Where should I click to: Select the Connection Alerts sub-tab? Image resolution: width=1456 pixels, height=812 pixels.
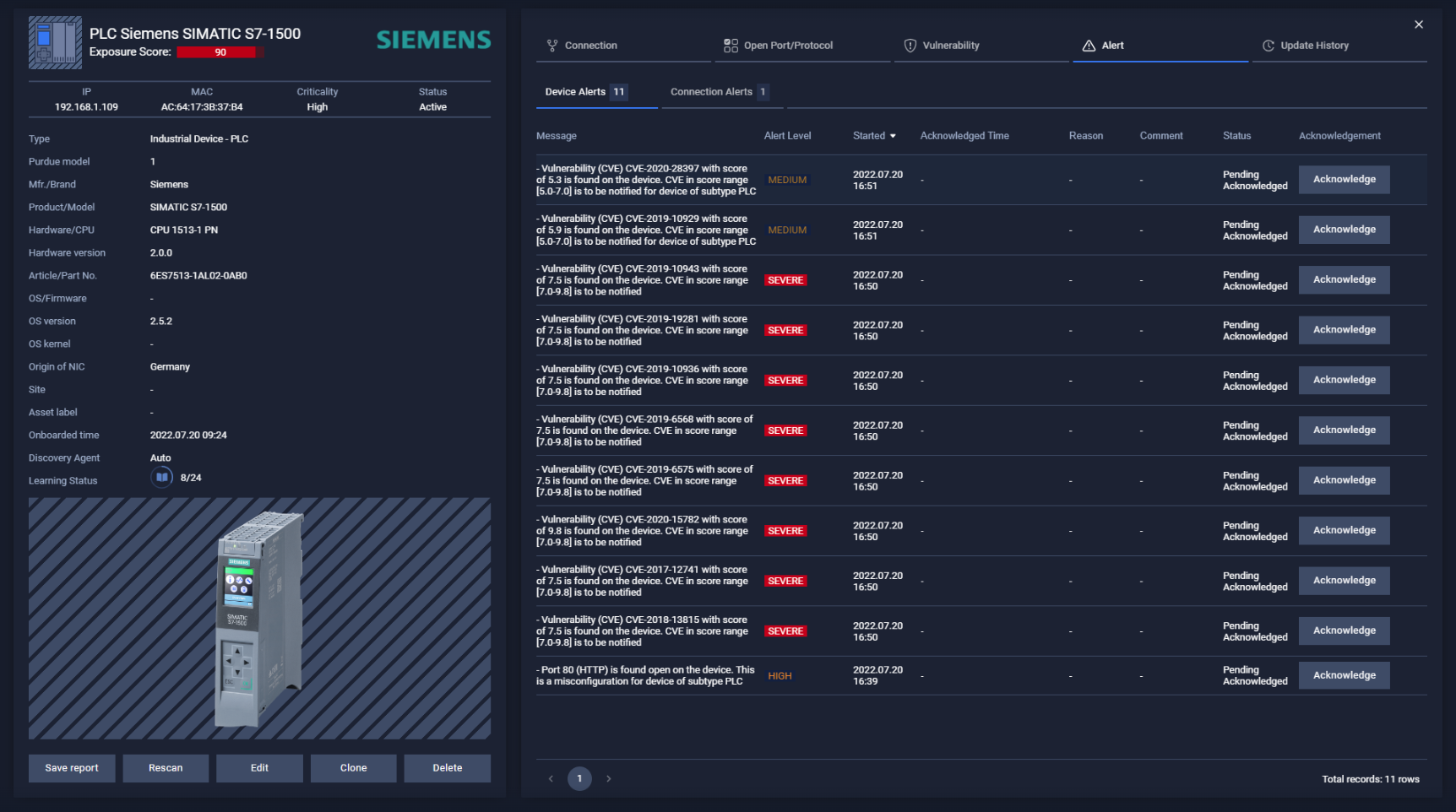722,92
